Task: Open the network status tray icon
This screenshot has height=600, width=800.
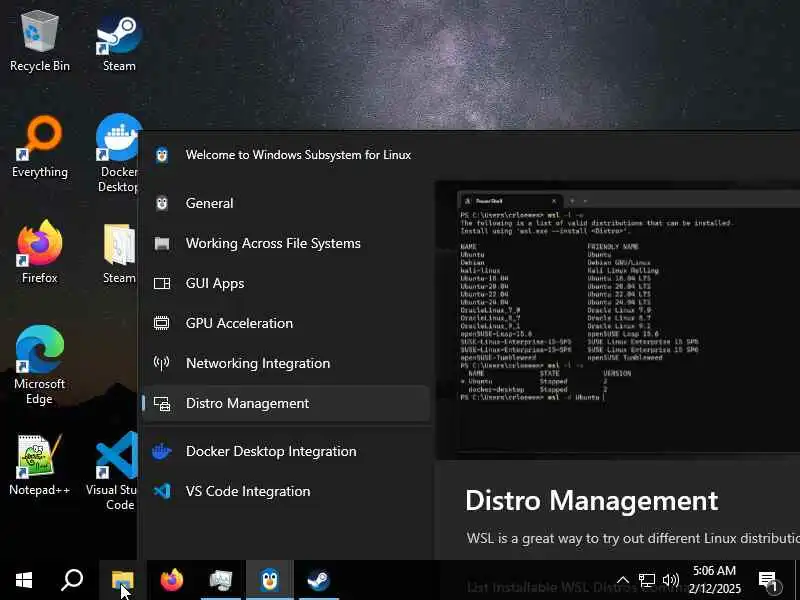Action: tap(646, 580)
